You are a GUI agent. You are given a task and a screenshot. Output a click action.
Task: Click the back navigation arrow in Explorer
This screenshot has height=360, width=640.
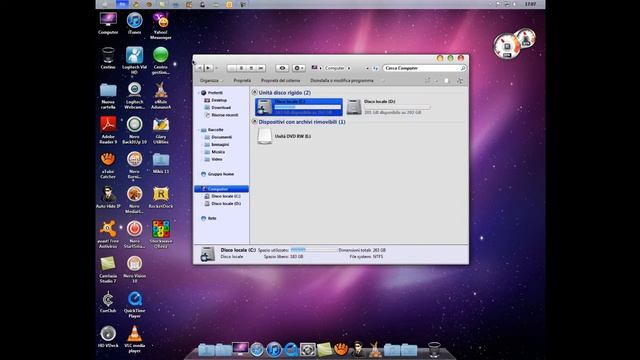[x=200, y=68]
